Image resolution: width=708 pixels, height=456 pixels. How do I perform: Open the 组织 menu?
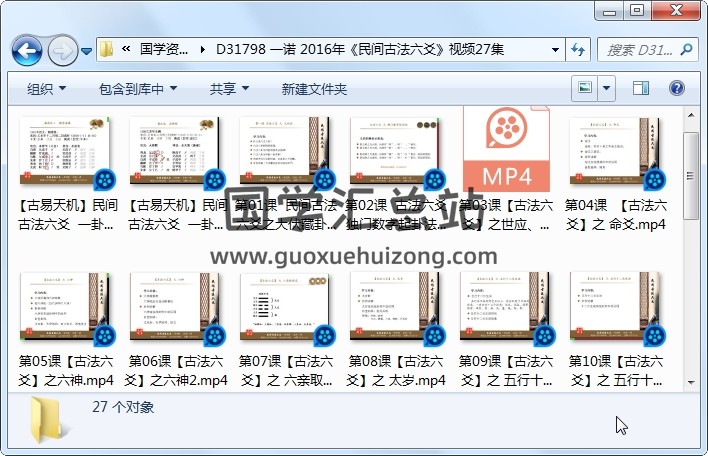point(45,89)
